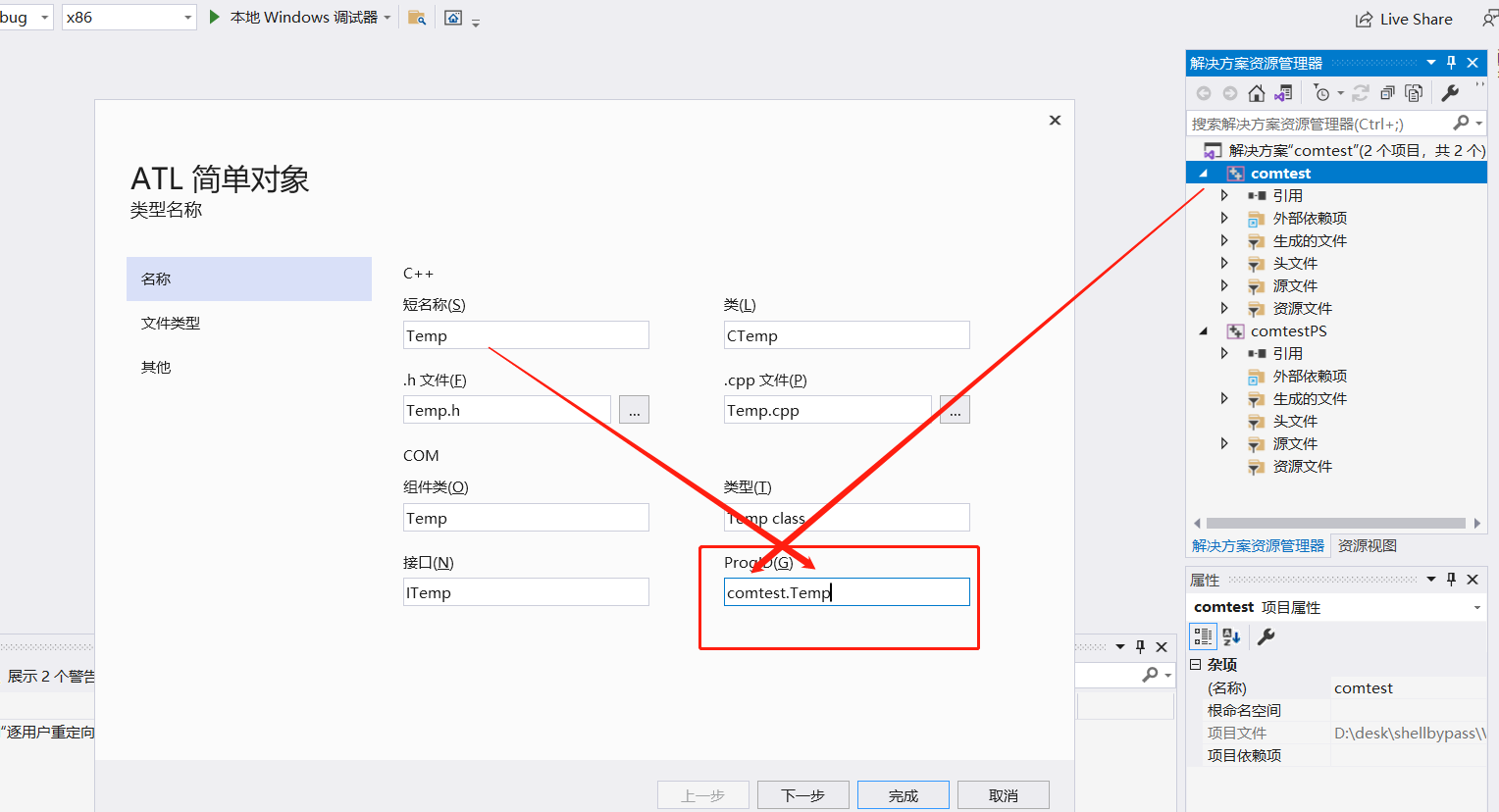Open Solution Explorer properties wrench icon
The image size is (1499, 812).
[1450, 93]
